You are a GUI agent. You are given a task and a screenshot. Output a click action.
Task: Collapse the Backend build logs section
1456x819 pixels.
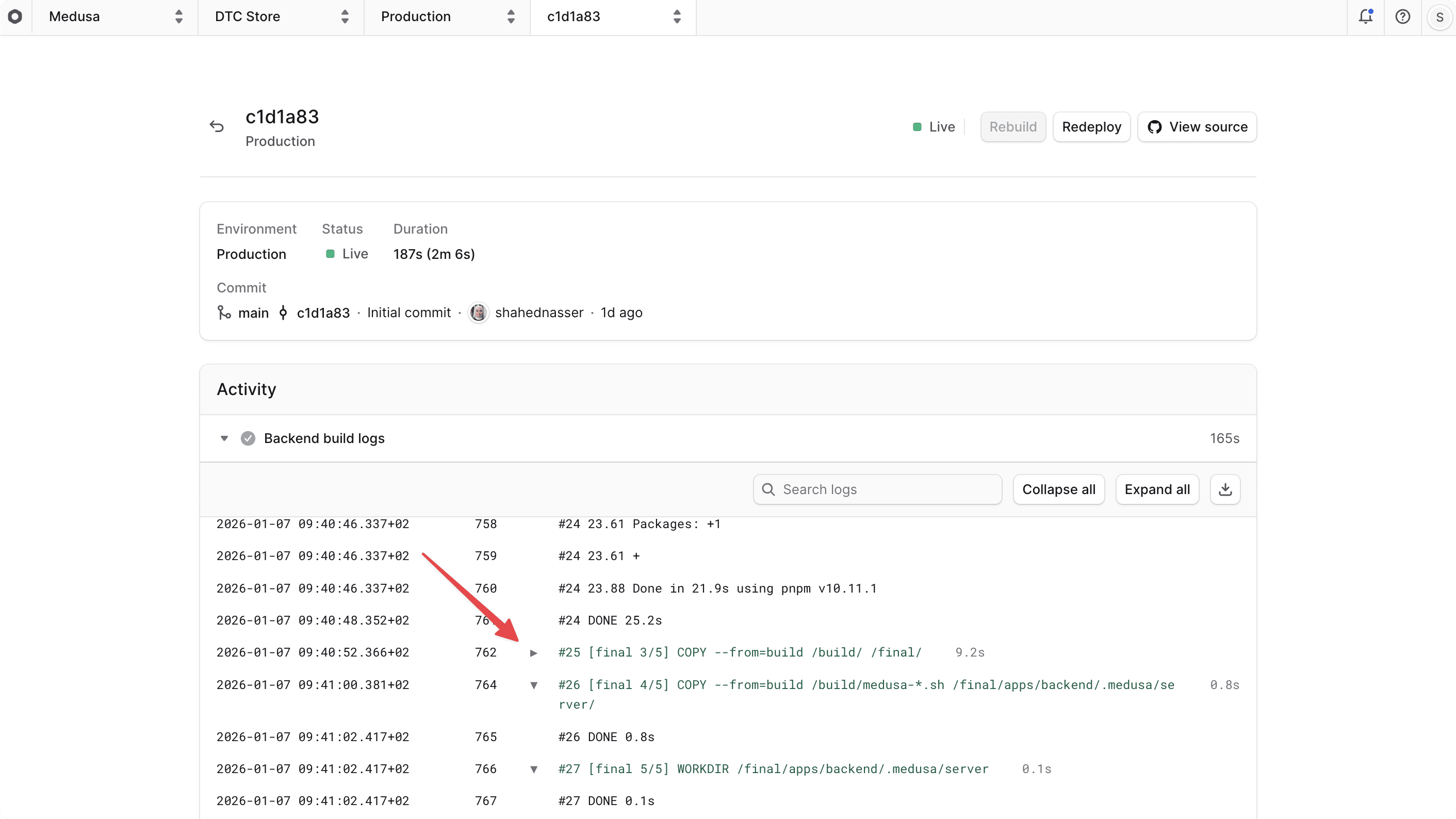pos(224,438)
